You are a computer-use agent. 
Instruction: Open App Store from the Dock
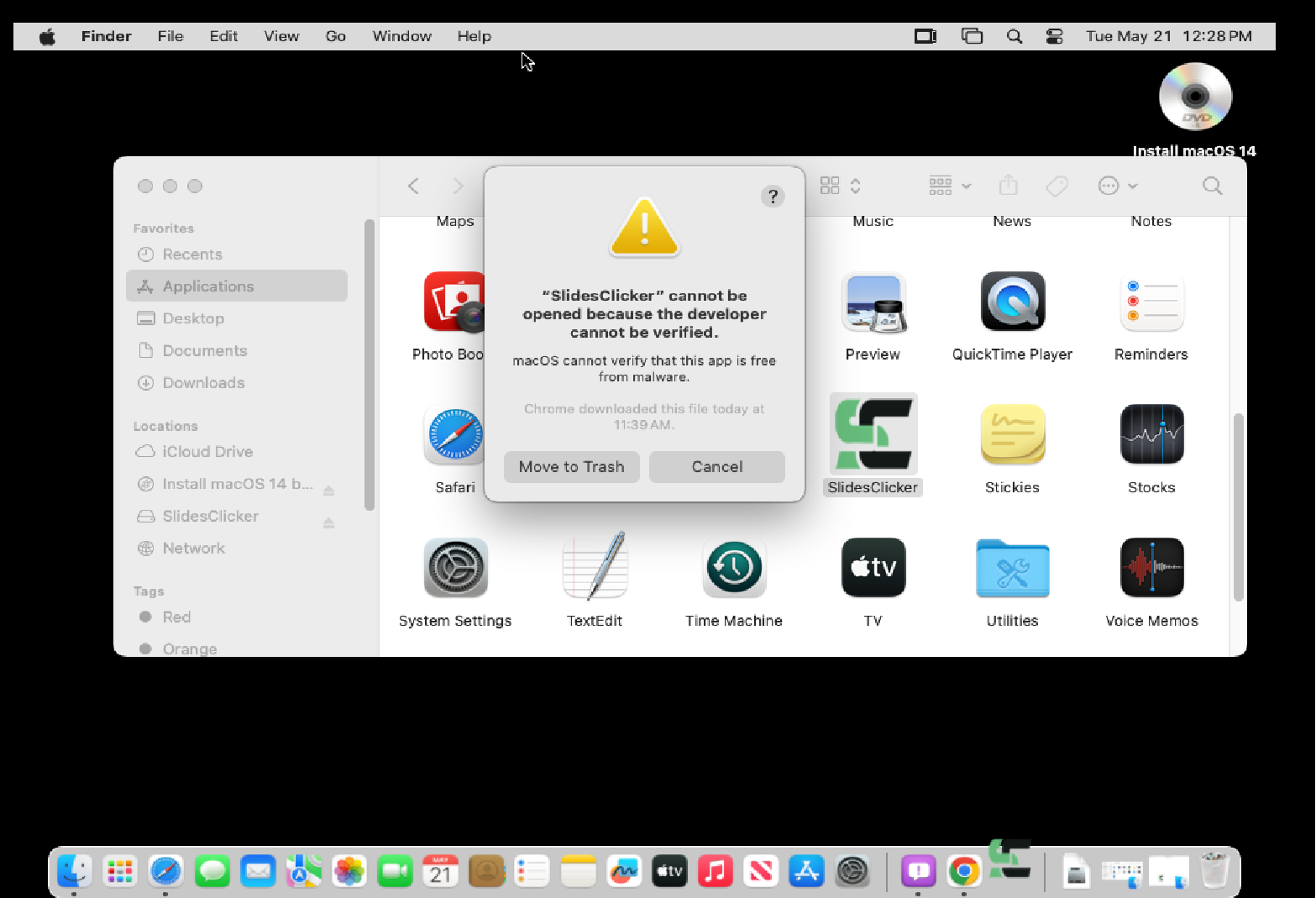(x=806, y=872)
